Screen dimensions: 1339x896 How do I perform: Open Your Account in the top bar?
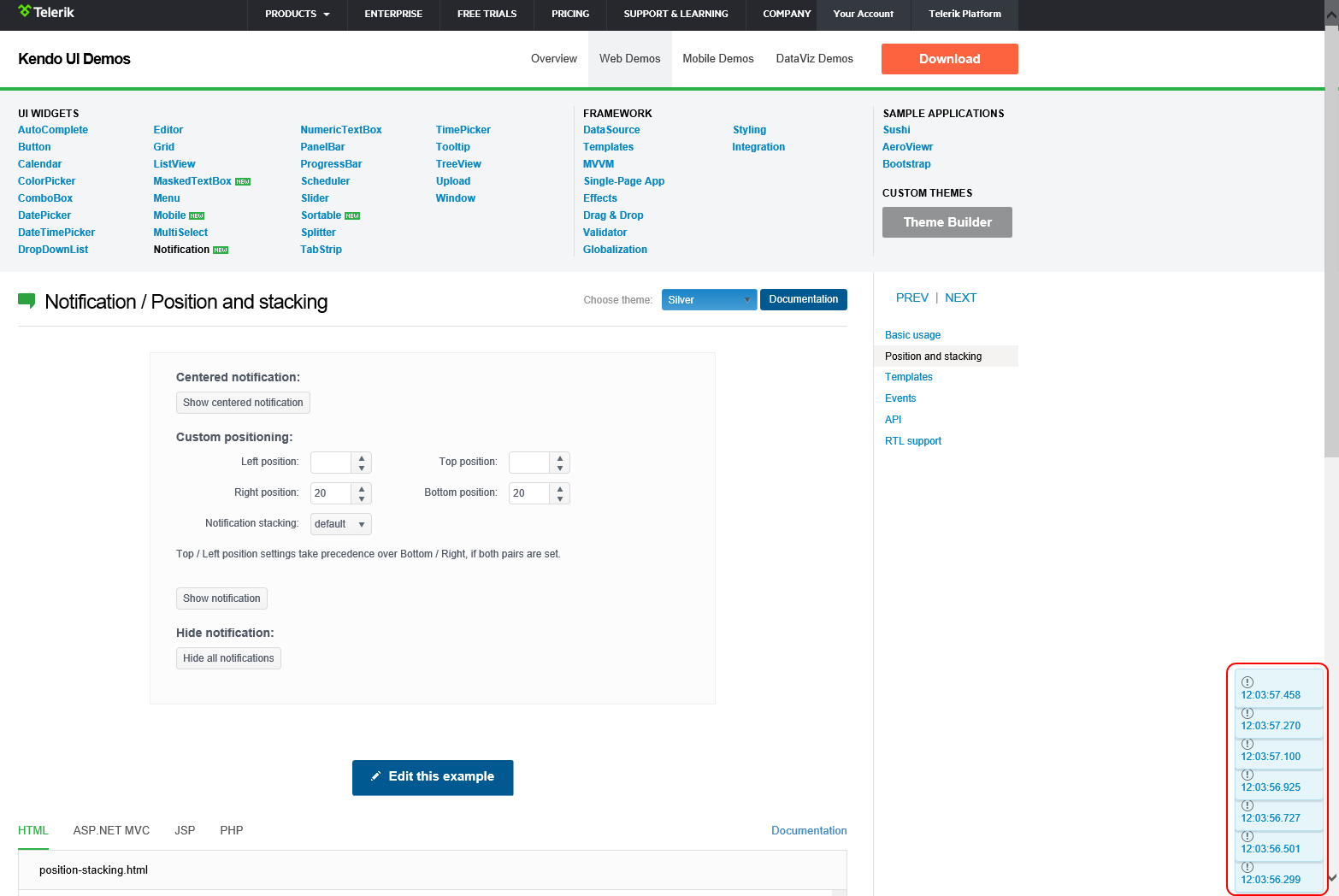pos(864,14)
